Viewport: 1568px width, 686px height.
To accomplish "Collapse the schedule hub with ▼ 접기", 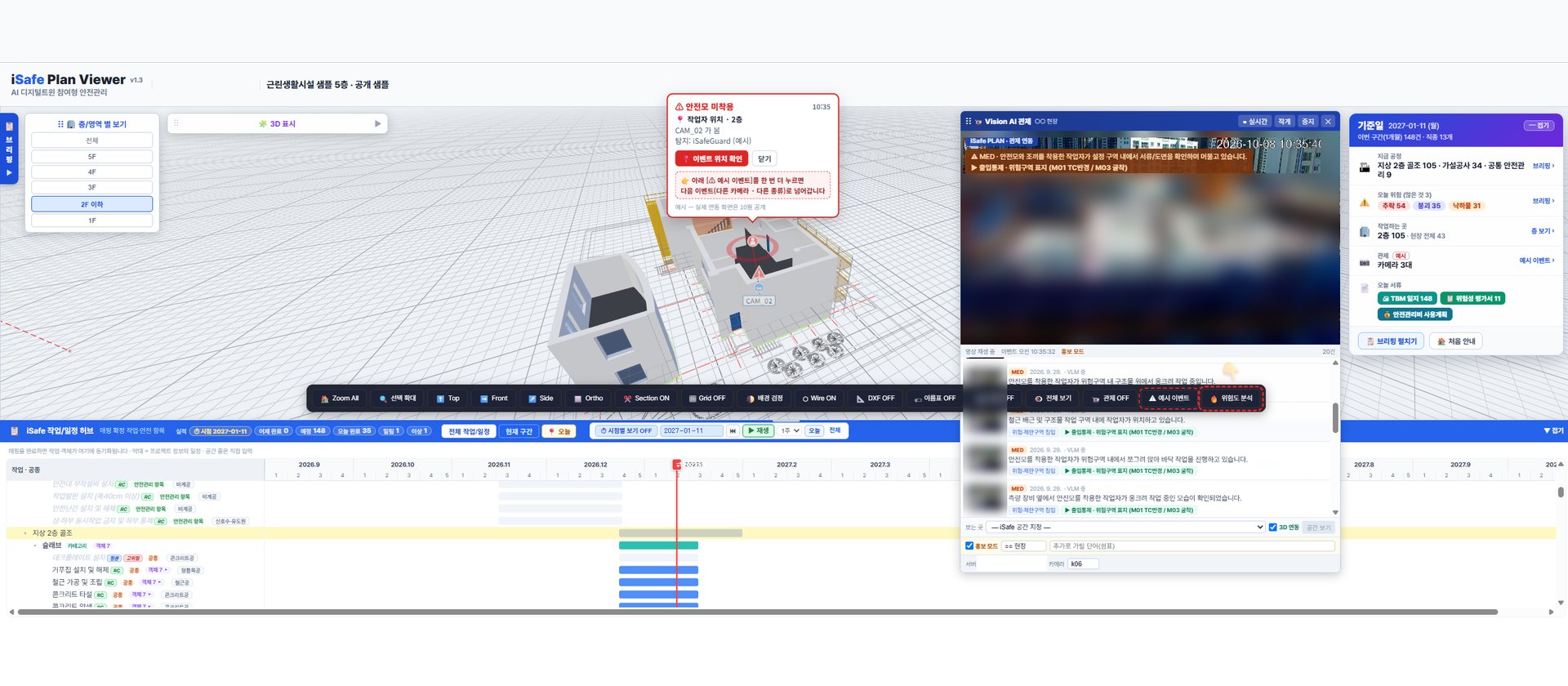I will [1553, 431].
